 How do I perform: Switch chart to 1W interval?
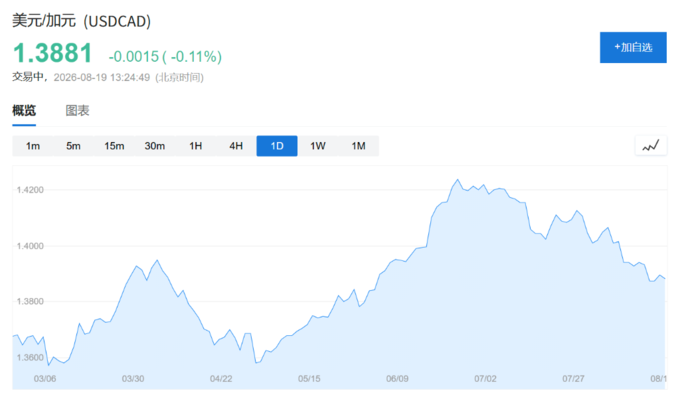(x=317, y=146)
